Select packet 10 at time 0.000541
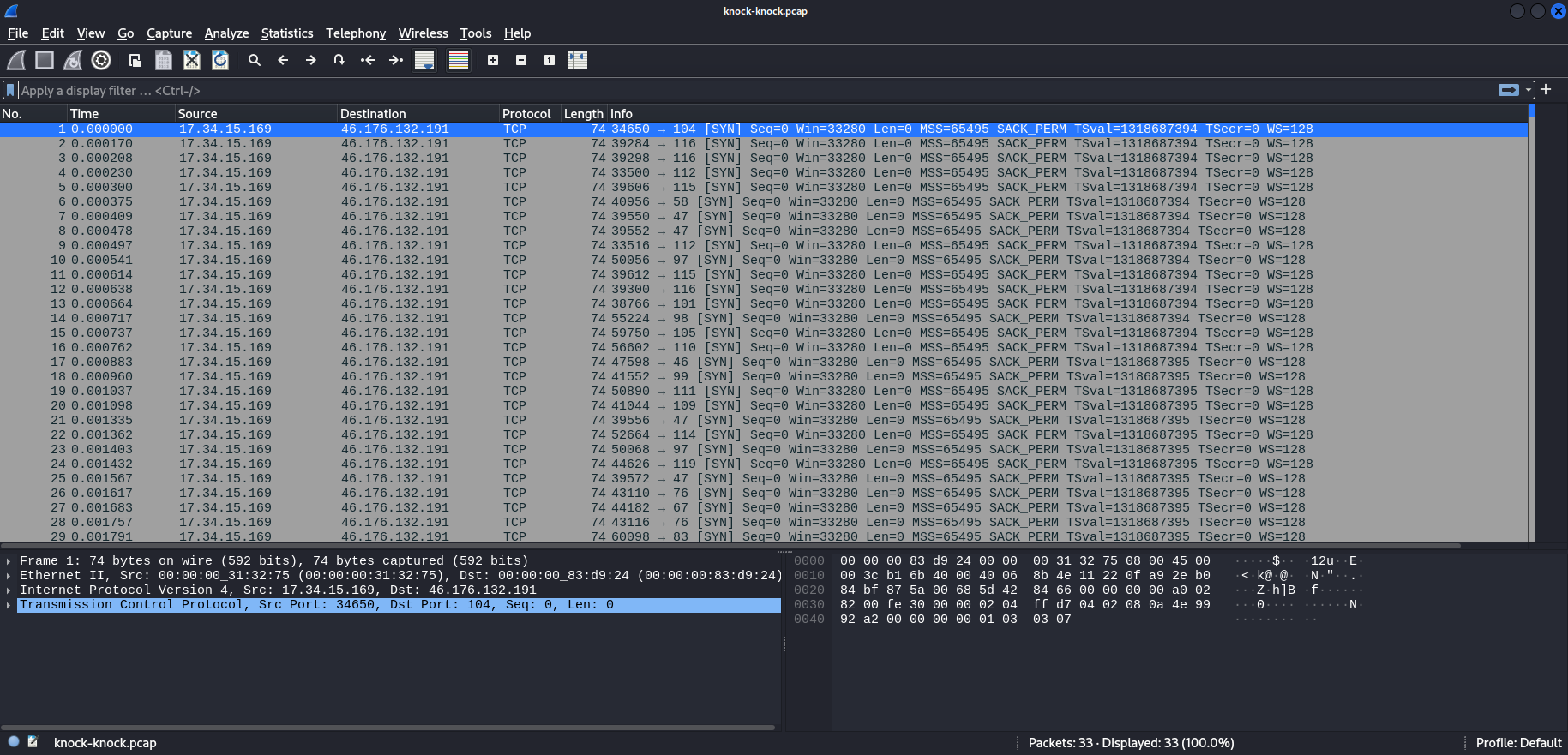The width and height of the screenshot is (1568, 755). click(x=763, y=260)
